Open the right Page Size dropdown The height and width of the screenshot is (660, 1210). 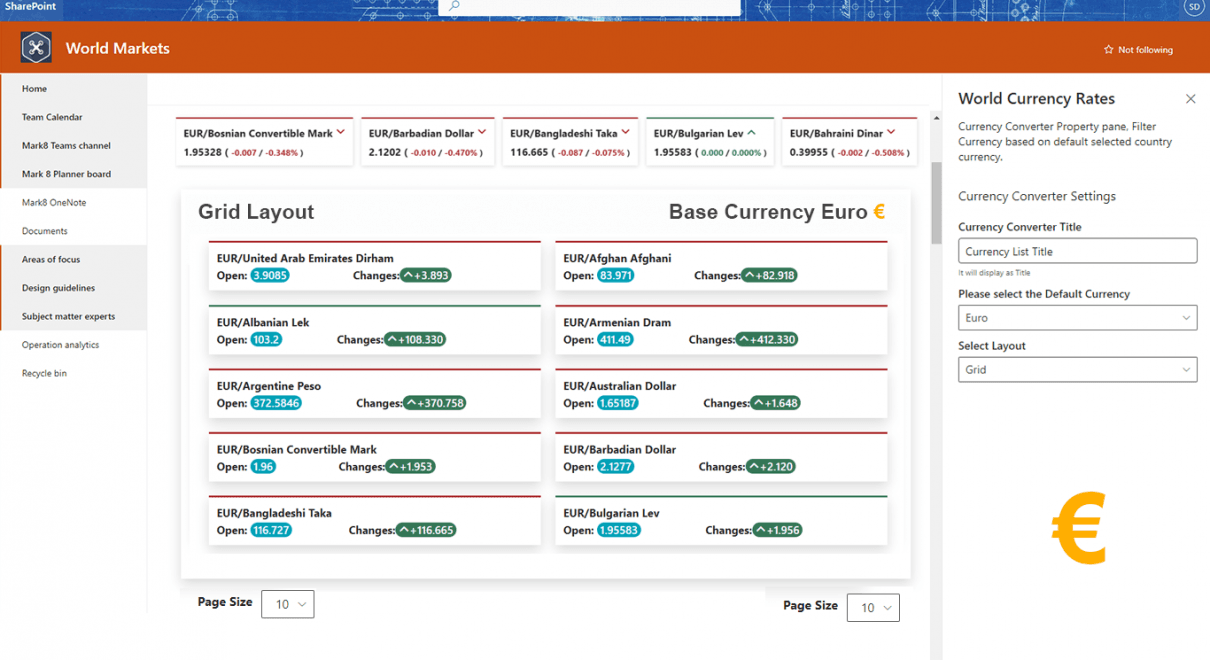click(x=873, y=608)
